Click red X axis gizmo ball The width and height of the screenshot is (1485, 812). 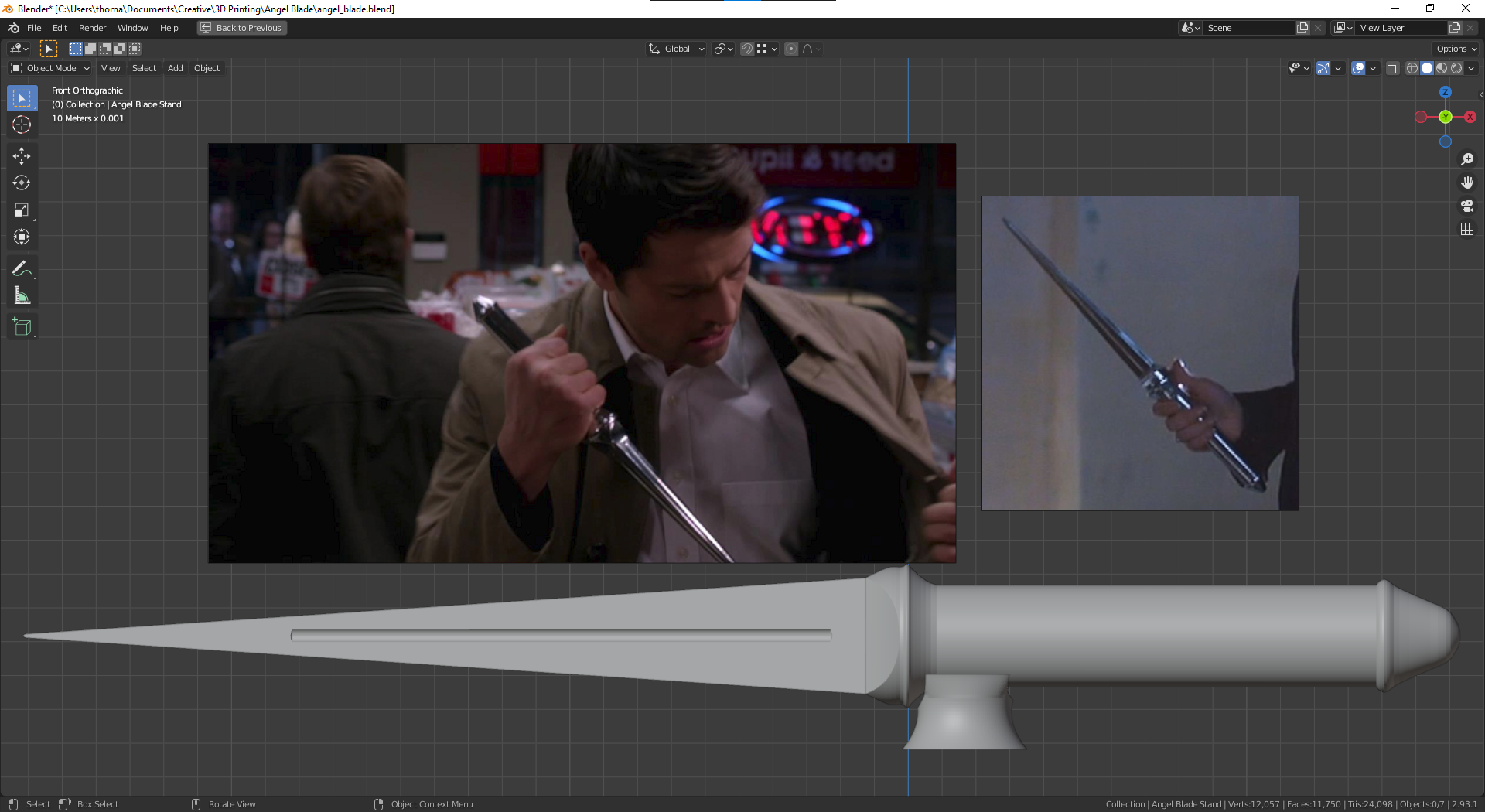1470,117
